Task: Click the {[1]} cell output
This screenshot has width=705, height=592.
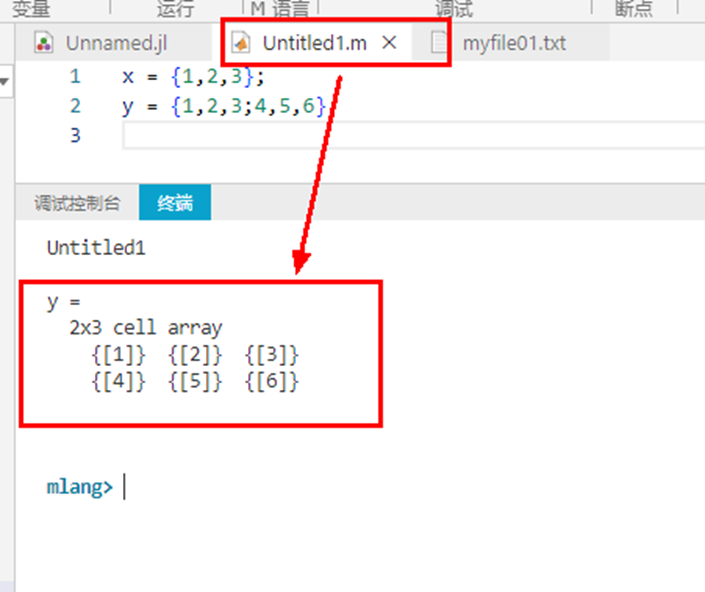Action: point(119,356)
